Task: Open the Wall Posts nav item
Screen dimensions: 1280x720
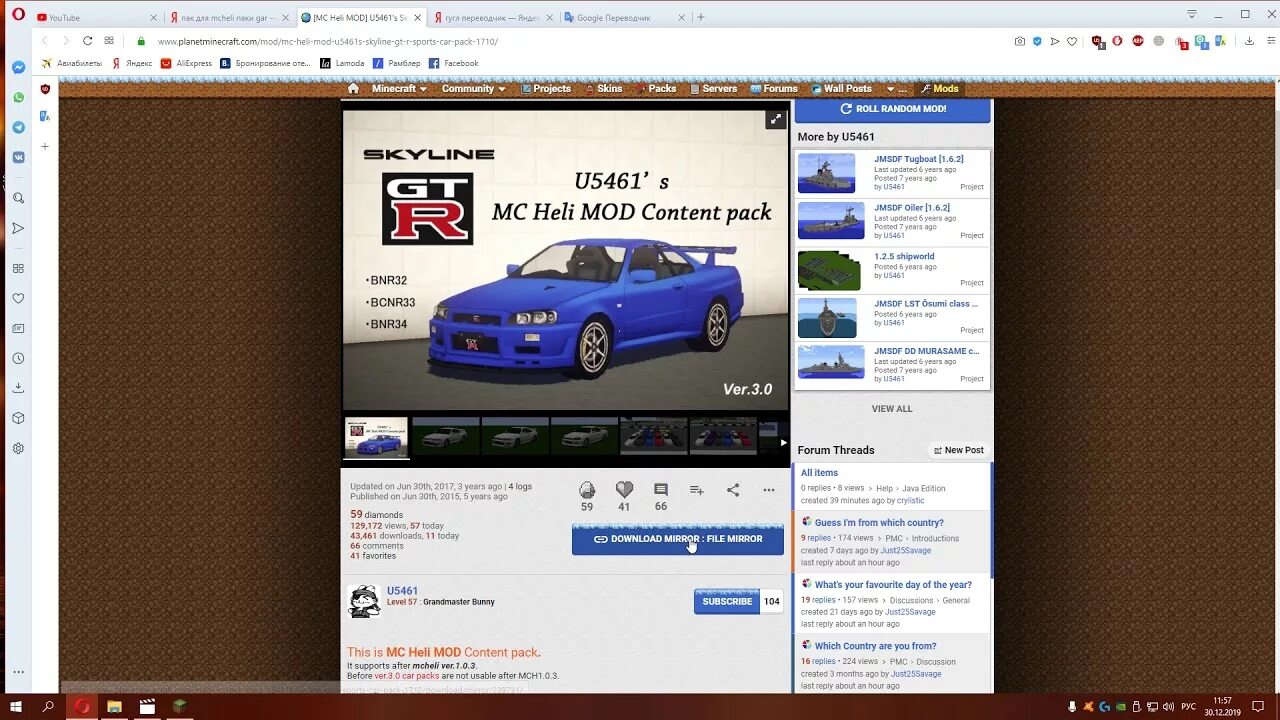Action: (841, 88)
